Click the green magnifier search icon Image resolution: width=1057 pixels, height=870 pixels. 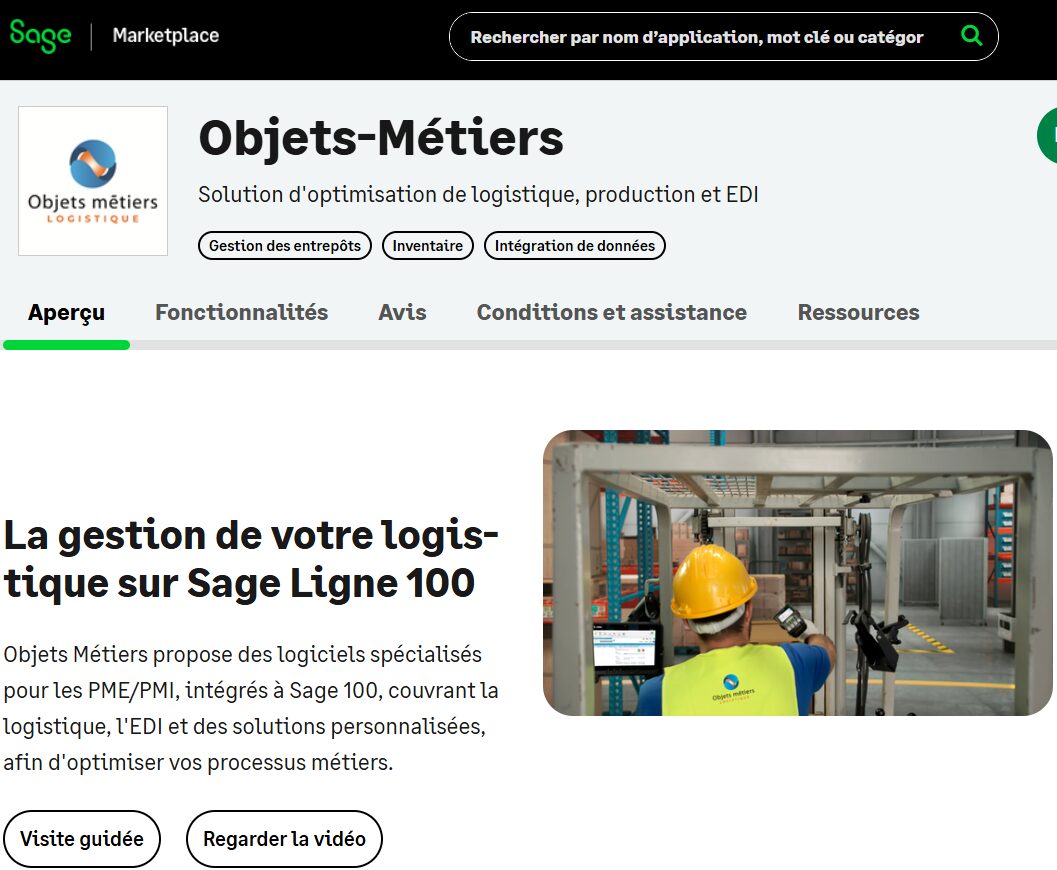[971, 36]
